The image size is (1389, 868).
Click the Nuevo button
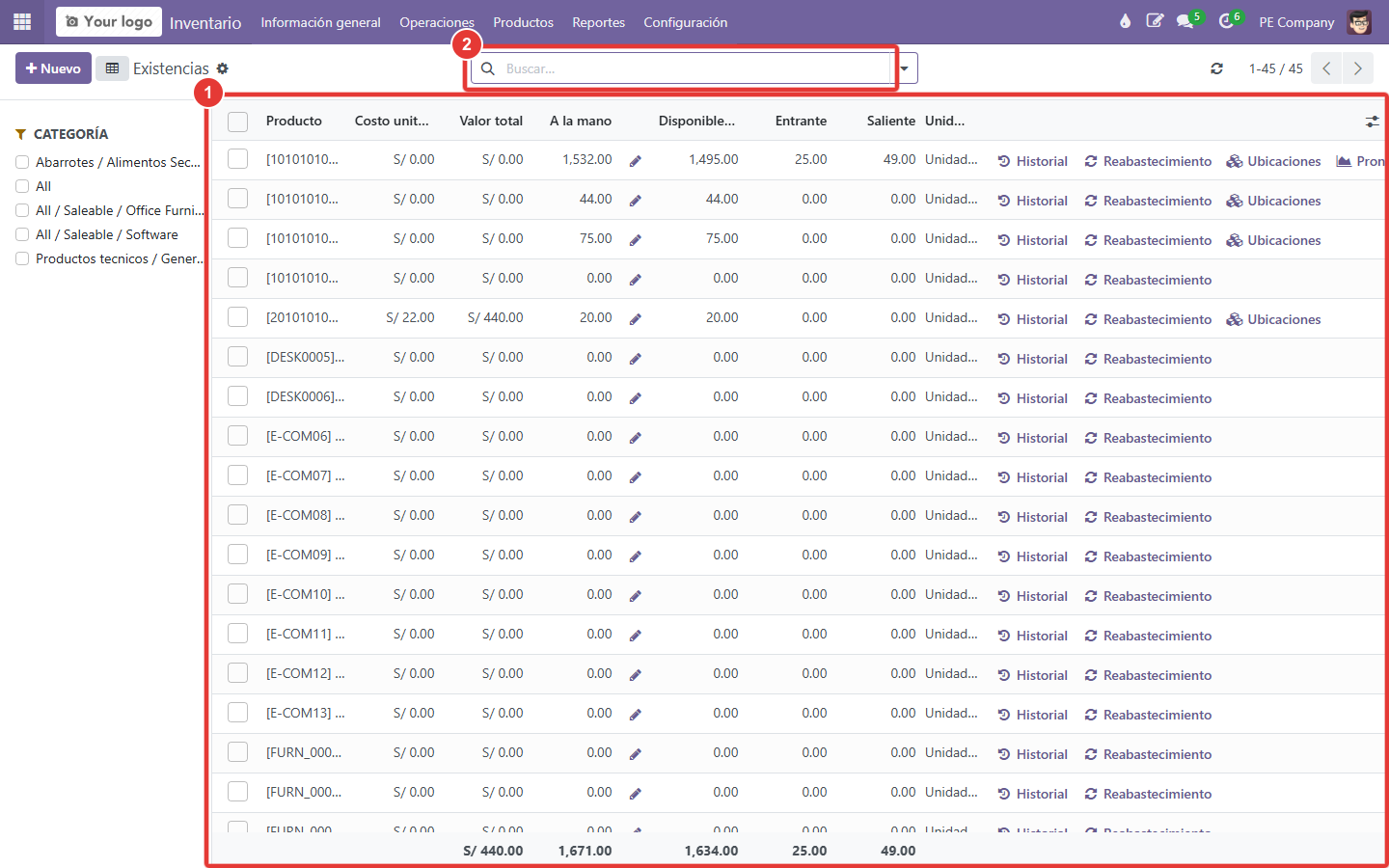coord(53,68)
